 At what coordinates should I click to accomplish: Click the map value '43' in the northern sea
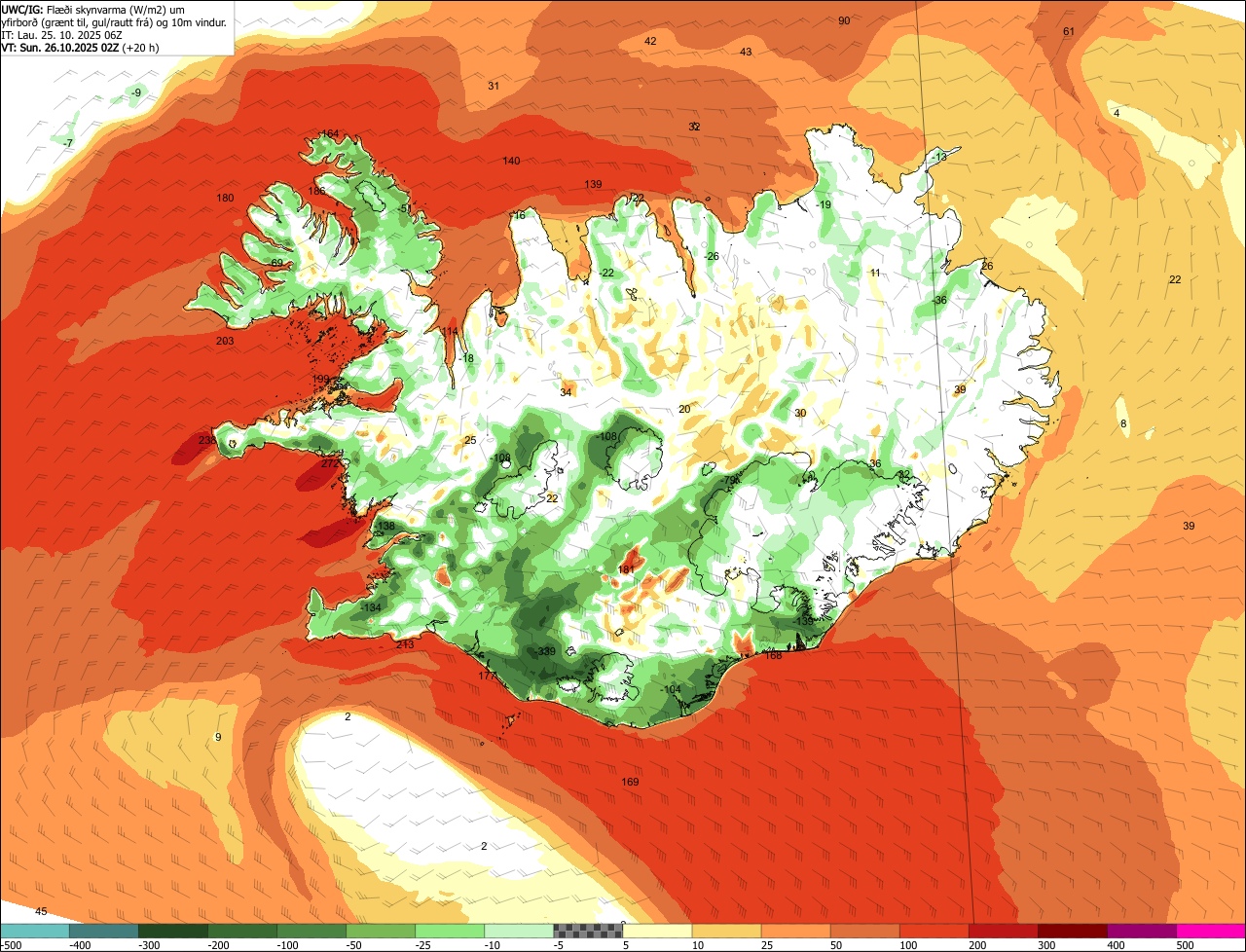coord(746,52)
